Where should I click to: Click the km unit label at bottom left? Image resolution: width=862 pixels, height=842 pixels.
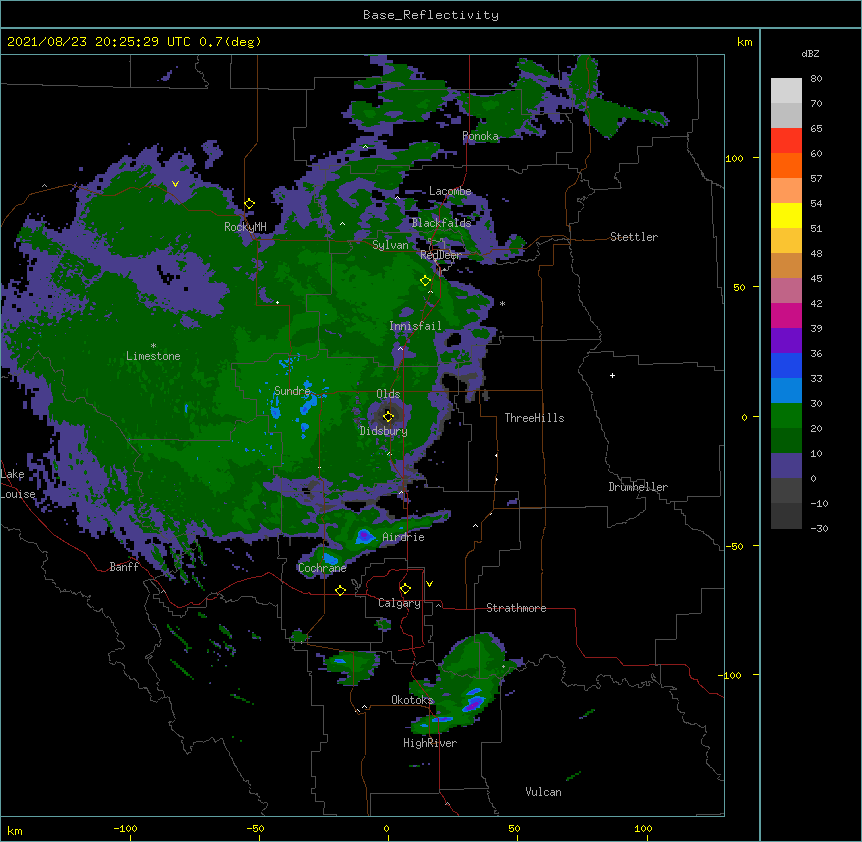pyautogui.click(x=15, y=830)
